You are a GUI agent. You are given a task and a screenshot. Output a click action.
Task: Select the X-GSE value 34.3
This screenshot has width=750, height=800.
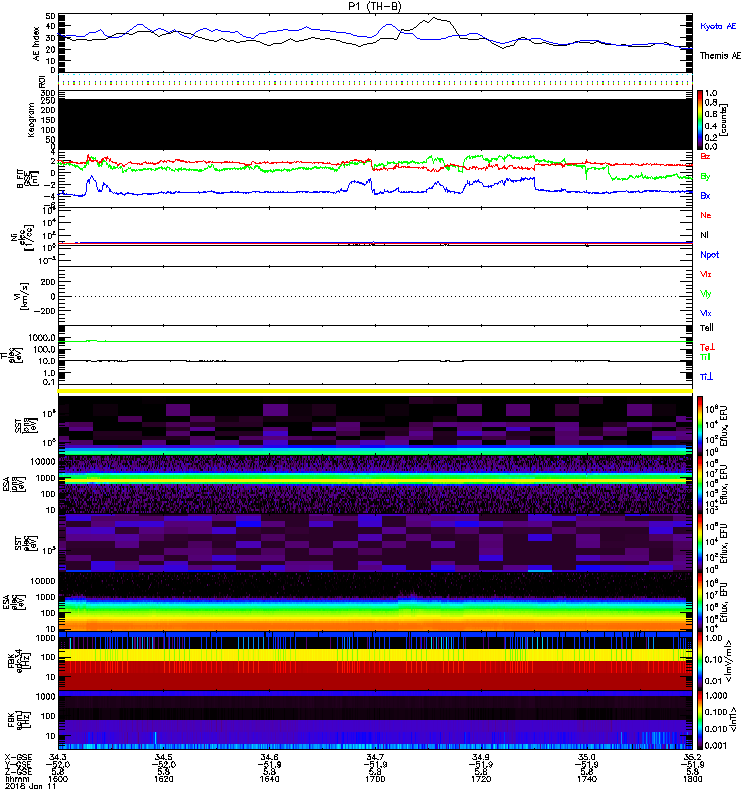pyautogui.click(x=58, y=757)
